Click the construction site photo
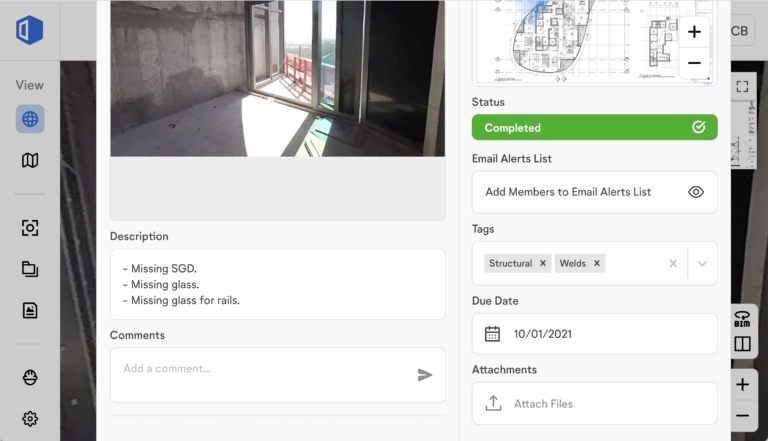 pyautogui.click(x=277, y=78)
